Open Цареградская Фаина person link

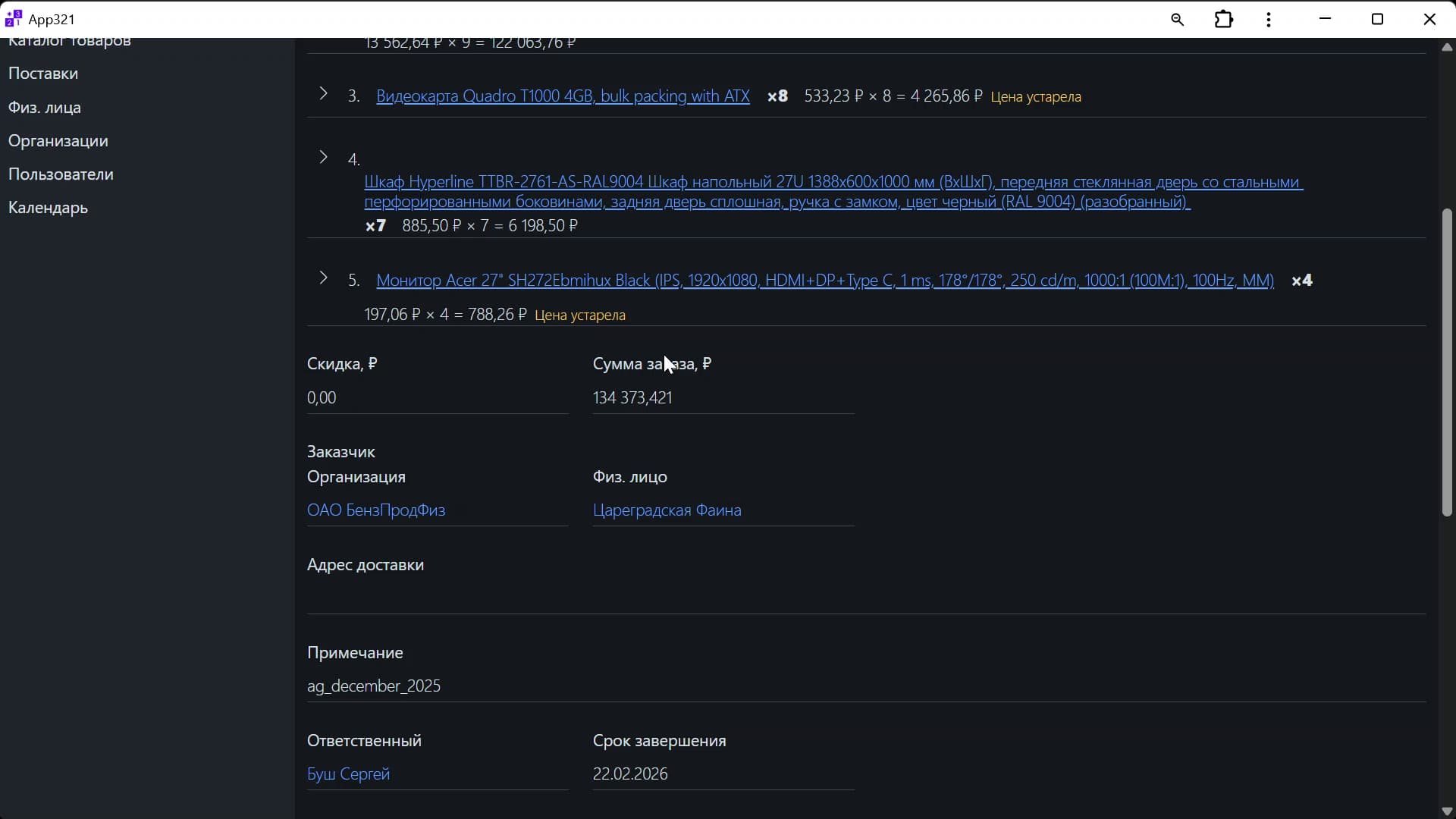[x=667, y=510]
